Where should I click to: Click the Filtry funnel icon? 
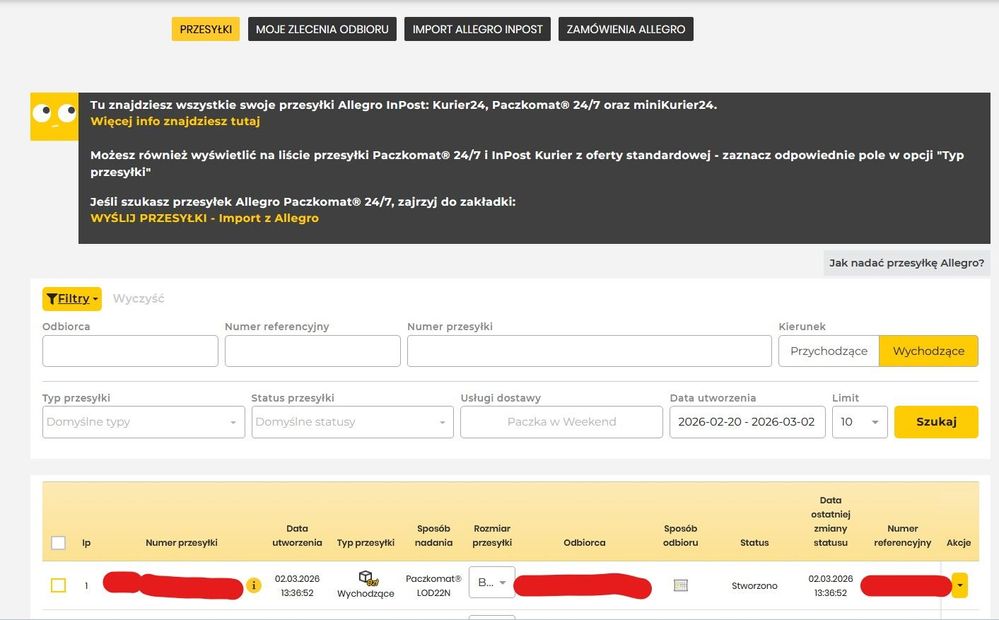[51, 298]
